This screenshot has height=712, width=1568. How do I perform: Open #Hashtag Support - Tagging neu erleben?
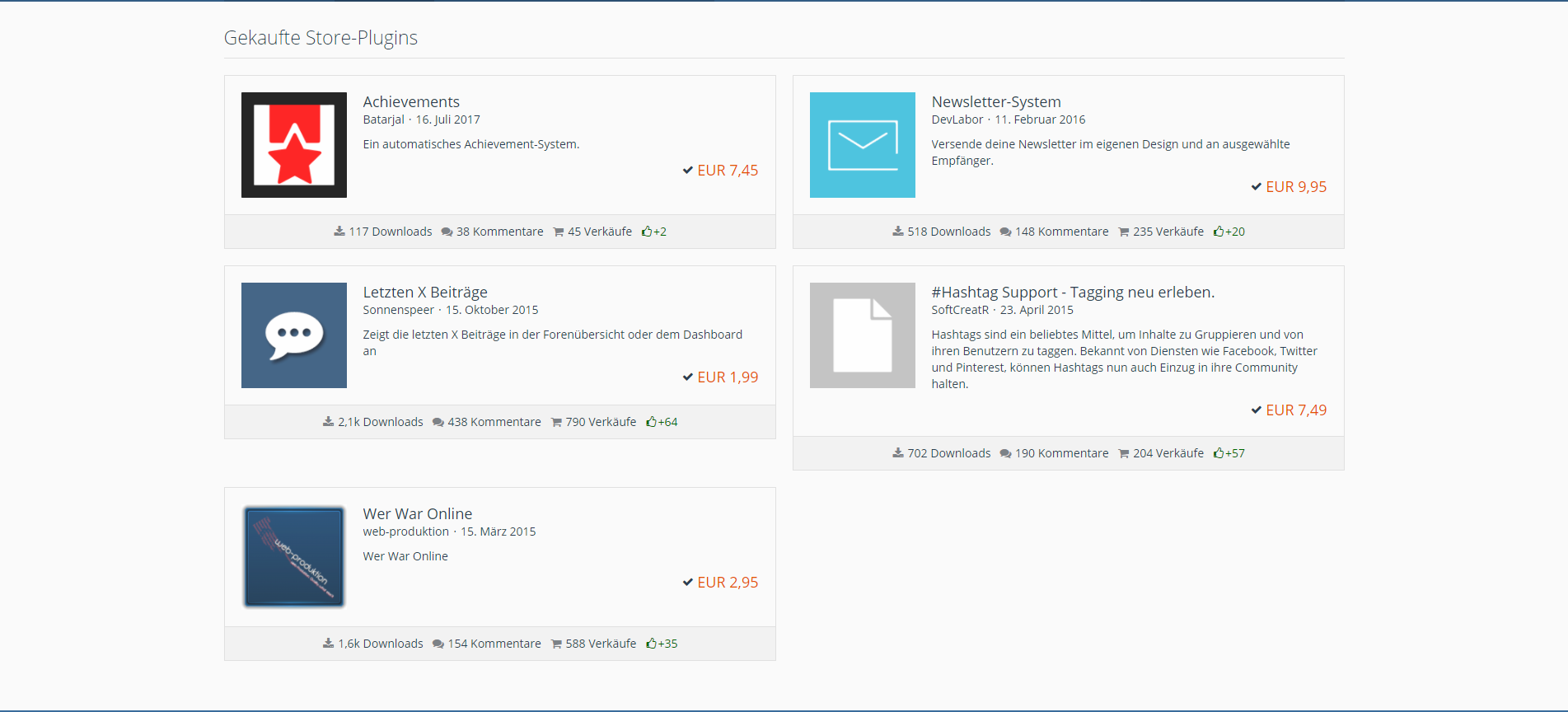[x=1072, y=292]
